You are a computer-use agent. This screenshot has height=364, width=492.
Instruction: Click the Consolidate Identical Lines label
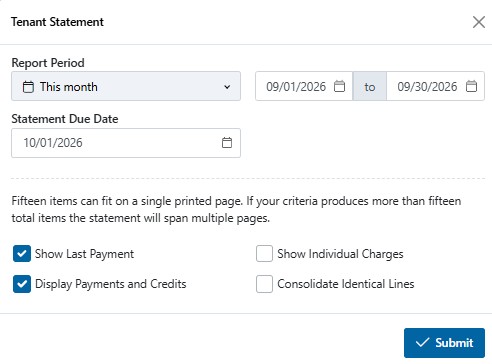[346, 284]
